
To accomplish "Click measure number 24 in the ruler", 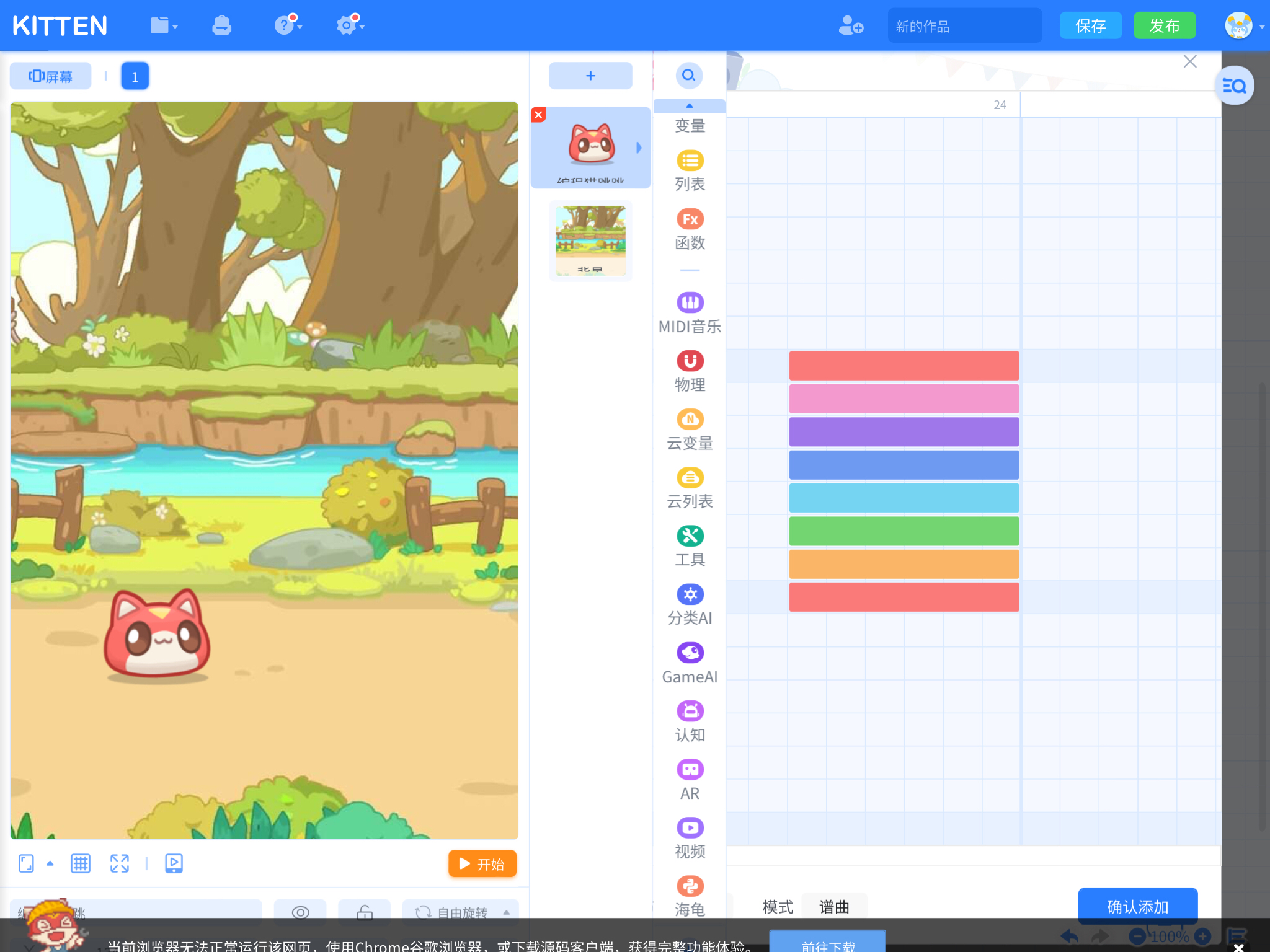I will (1000, 105).
